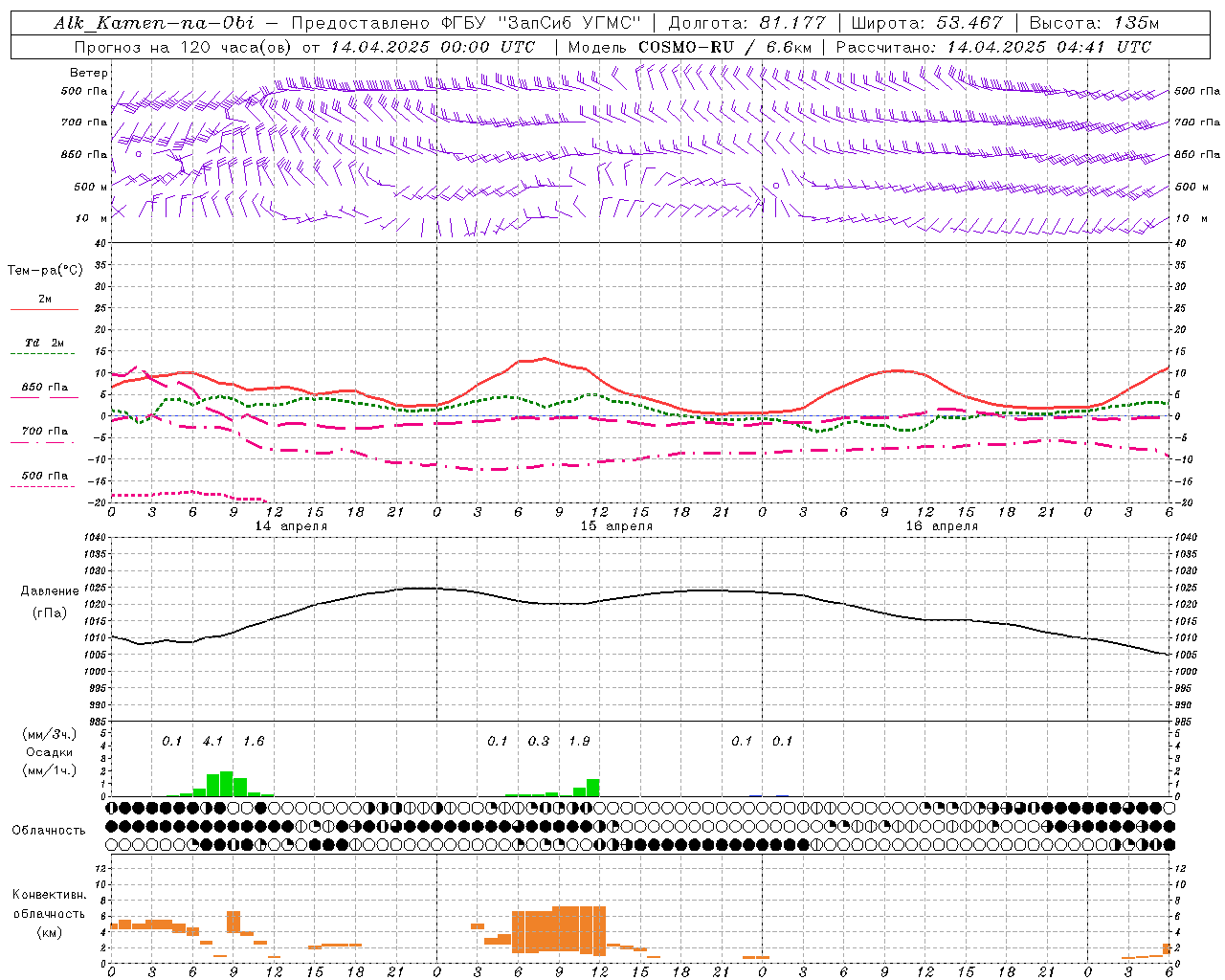Click the Td 2м dew point legend entry
This screenshot has height=980, width=1225.
click(45, 343)
